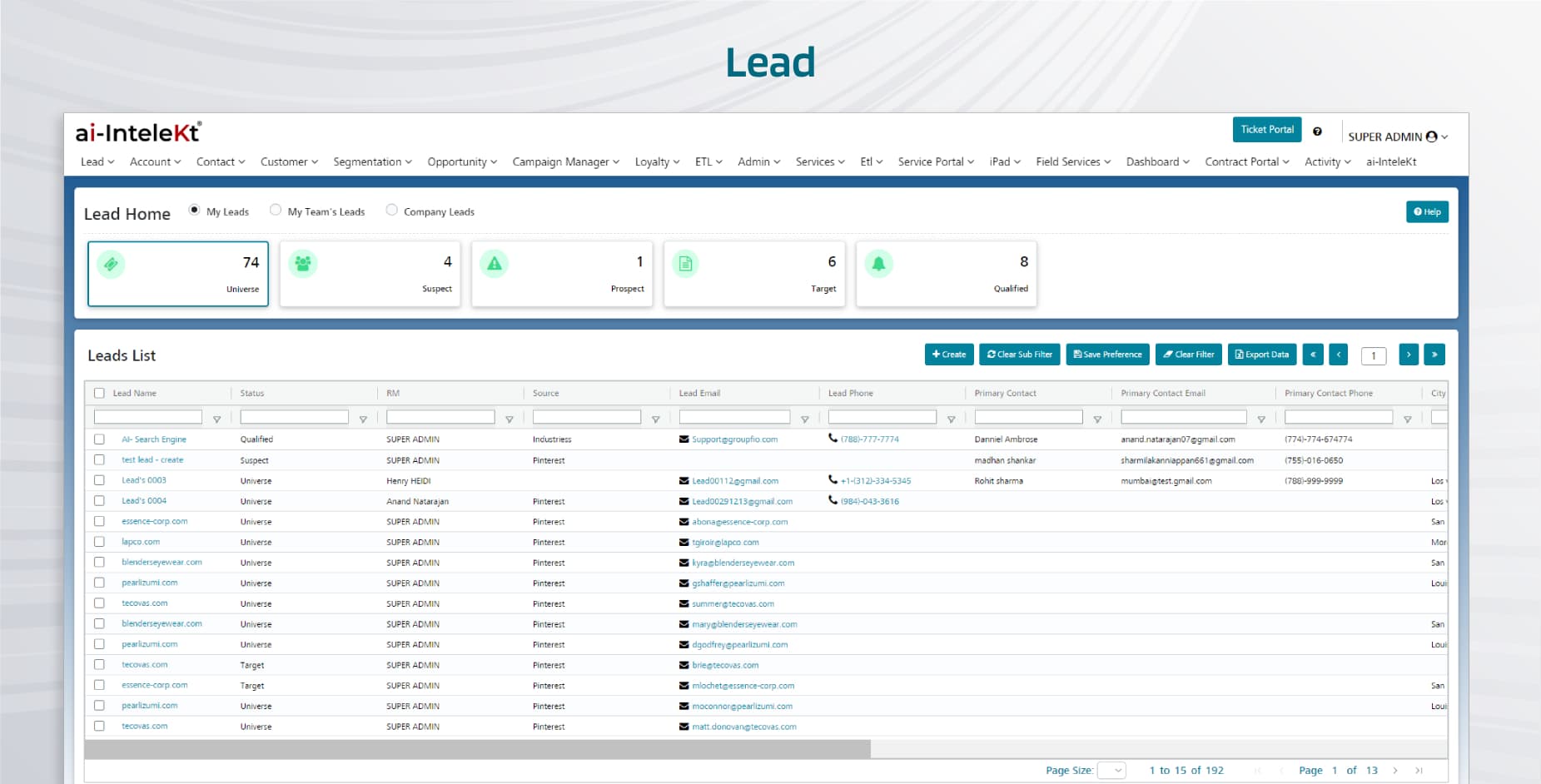Click the question mark help icon beside Ticket Portal

coord(1317,131)
